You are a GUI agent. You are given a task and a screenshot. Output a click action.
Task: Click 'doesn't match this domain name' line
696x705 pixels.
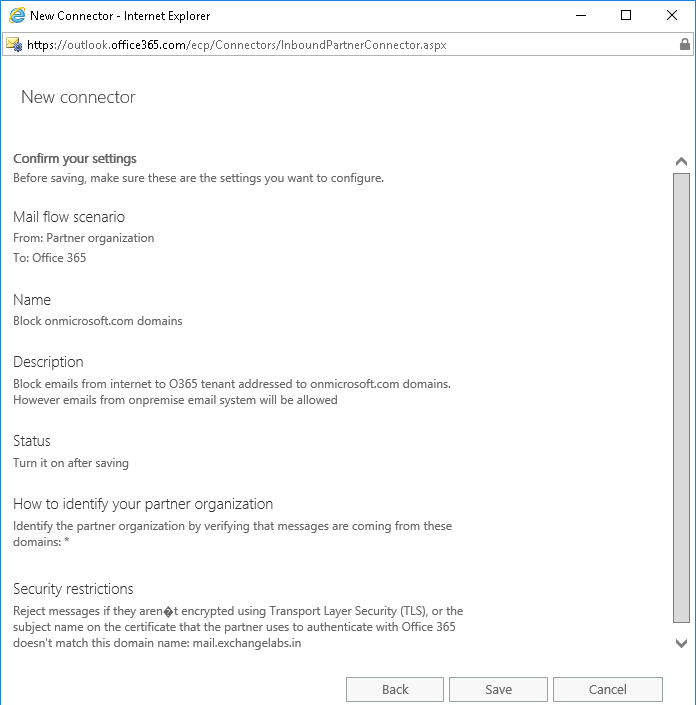[x=157, y=643]
